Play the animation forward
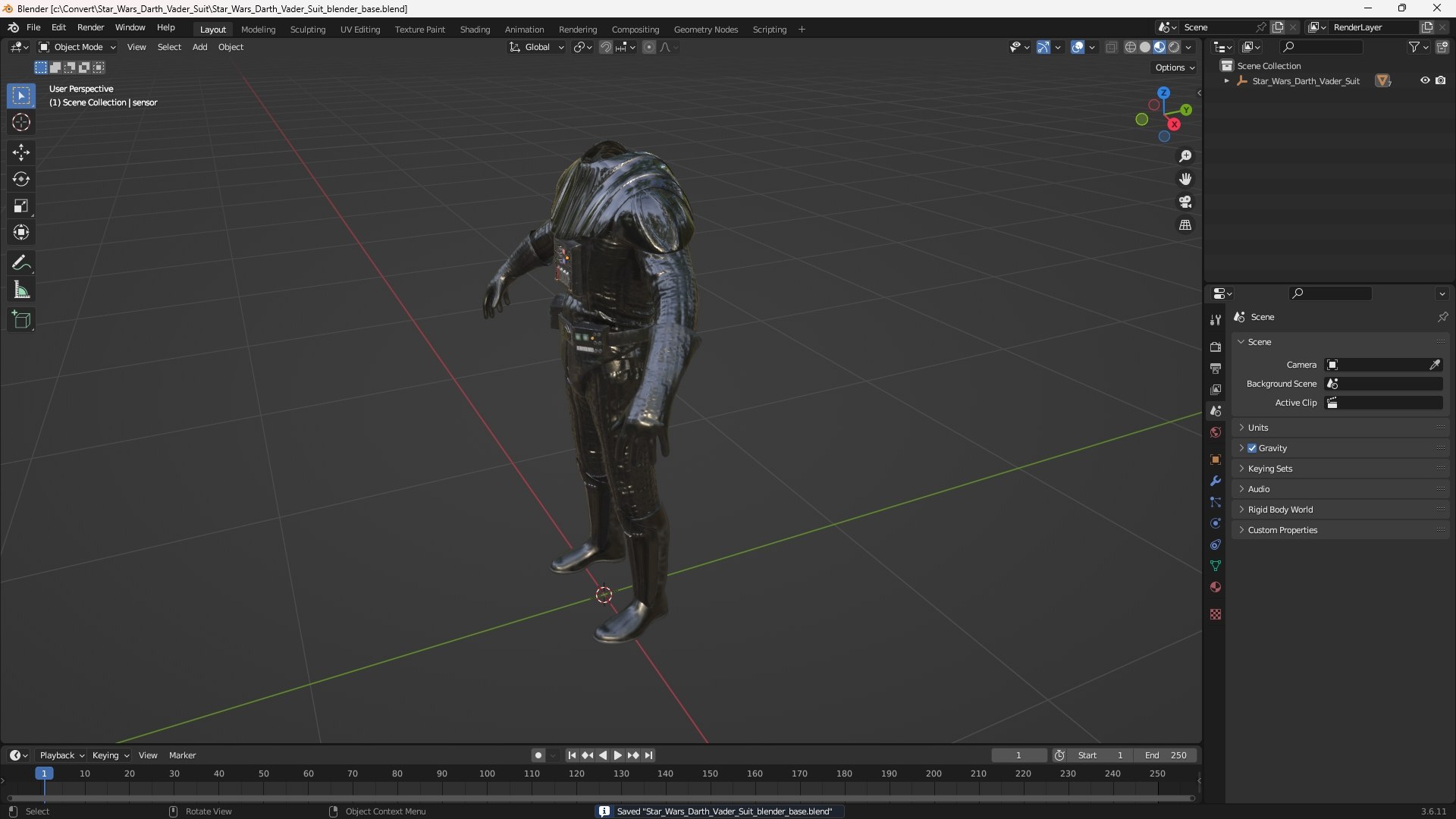1456x819 pixels. point(618,755)
